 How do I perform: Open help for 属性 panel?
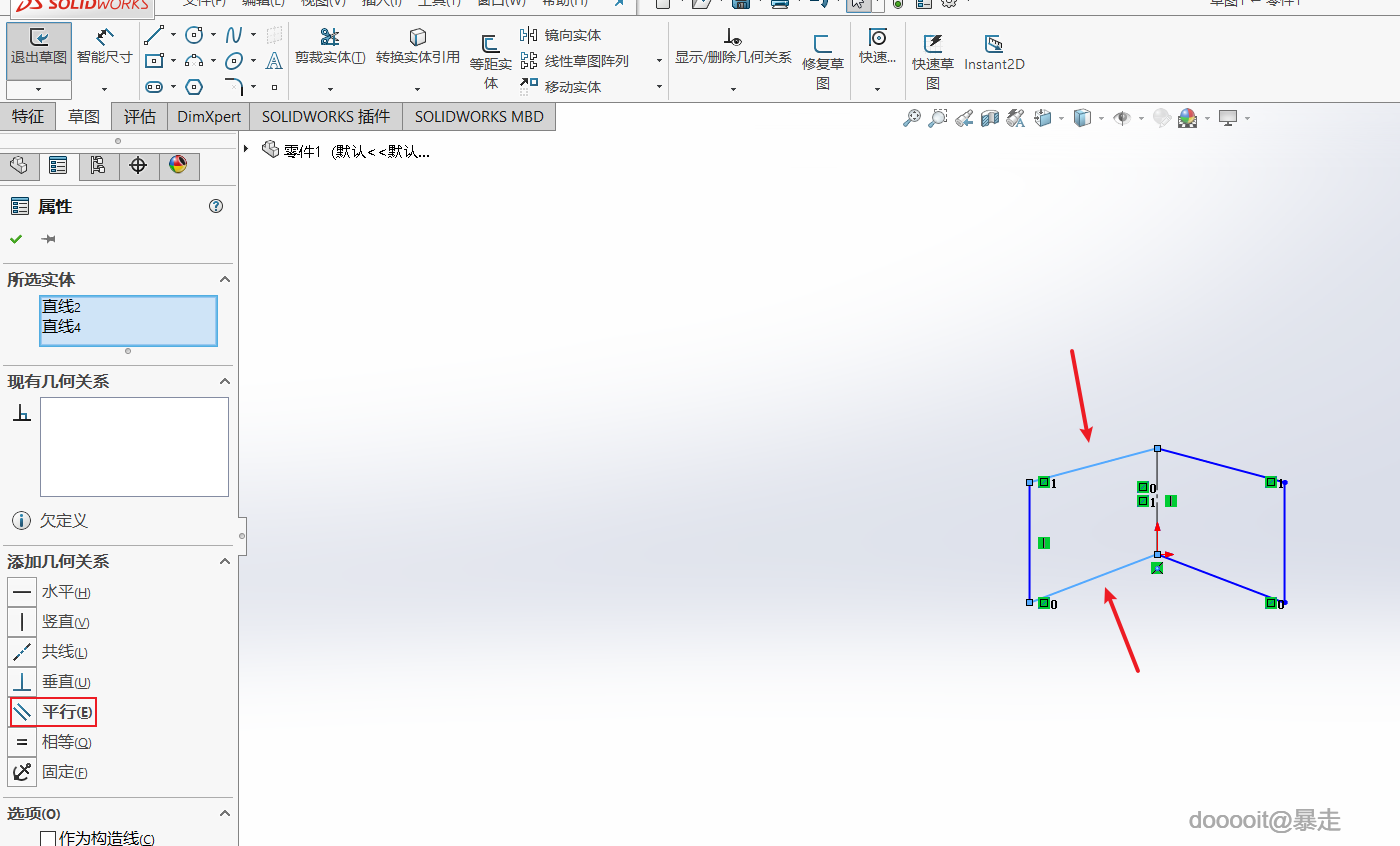216,206
